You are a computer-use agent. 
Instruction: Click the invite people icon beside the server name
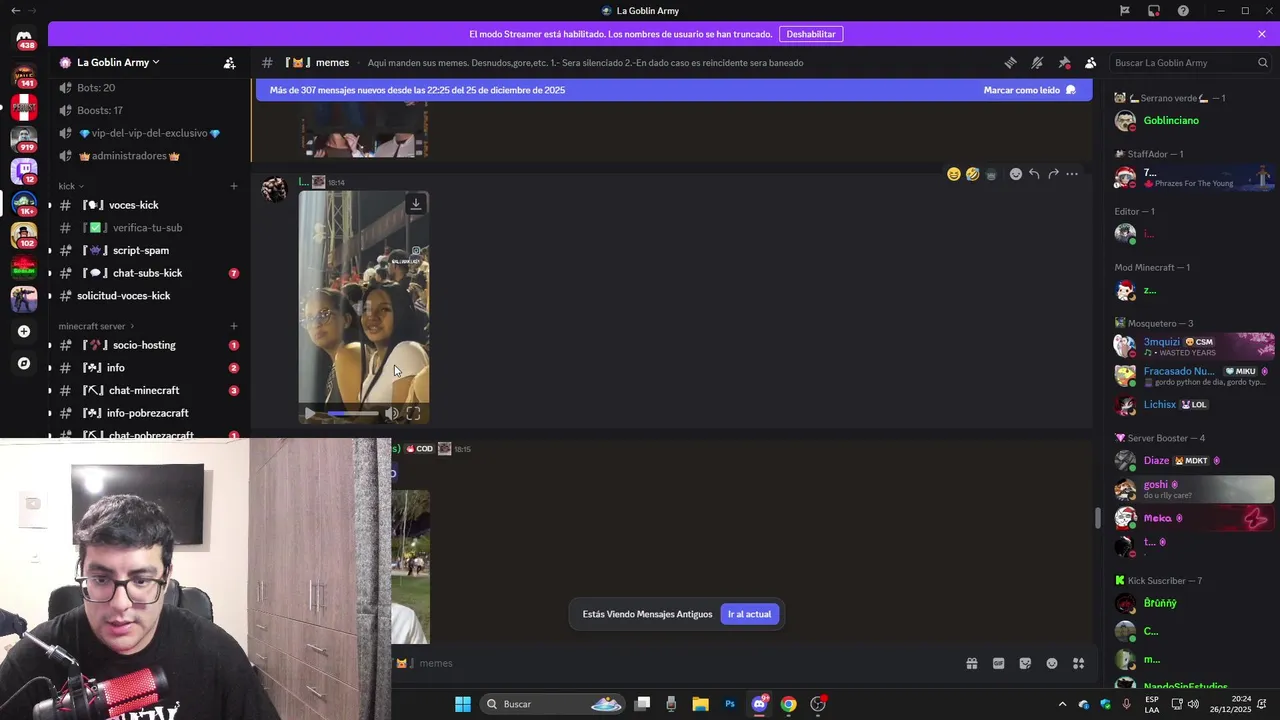[x=229, y=62]
